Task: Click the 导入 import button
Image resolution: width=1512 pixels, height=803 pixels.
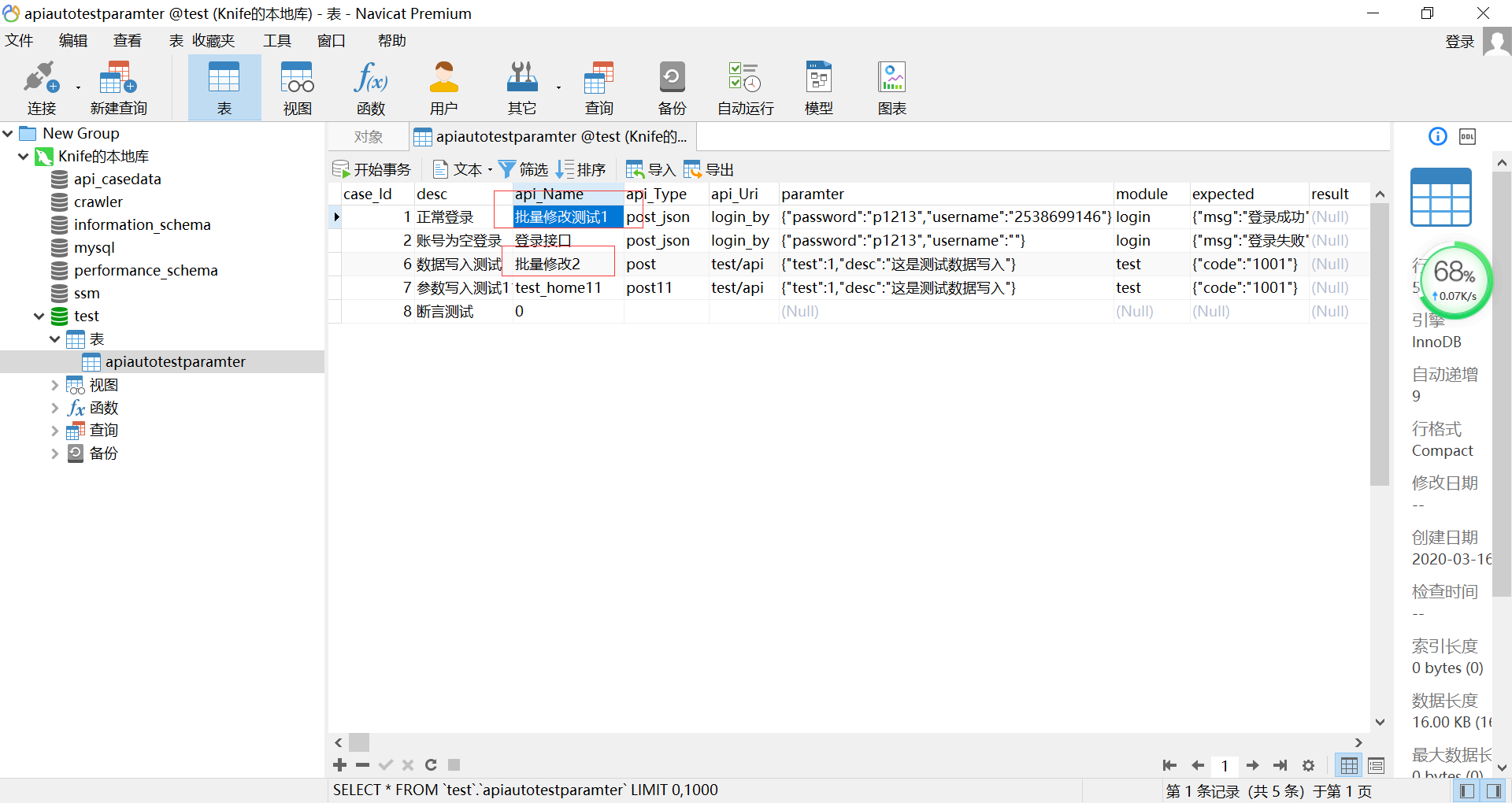Action: pos(651,169)
